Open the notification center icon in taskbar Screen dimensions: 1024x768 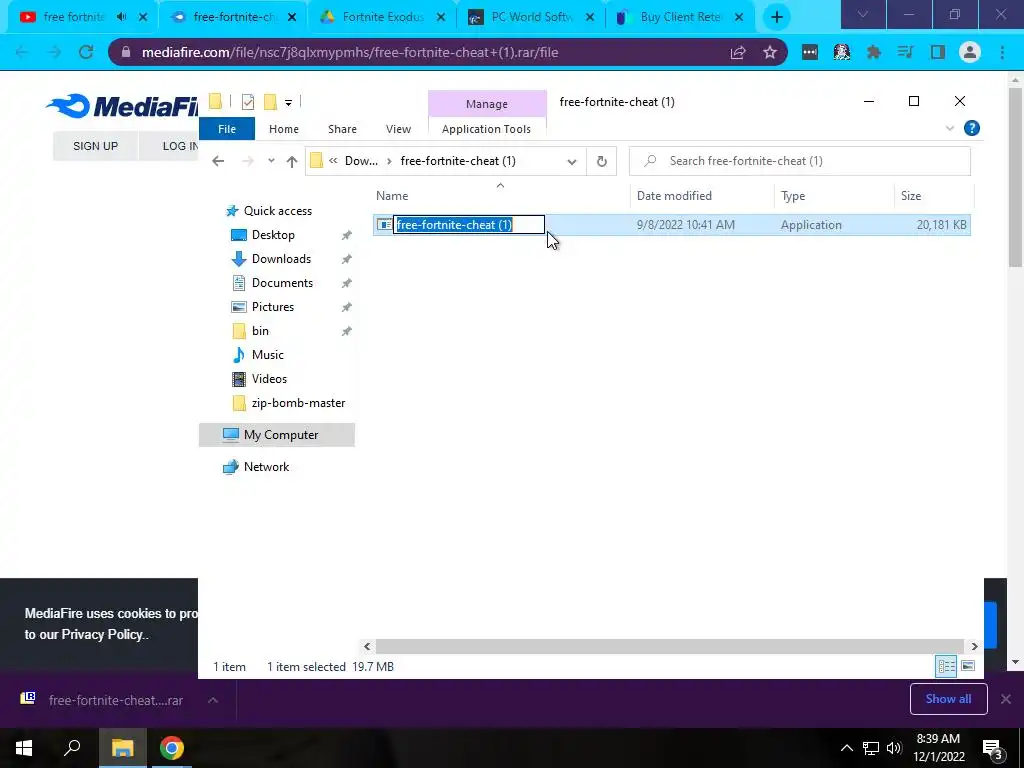click(993, 748)
